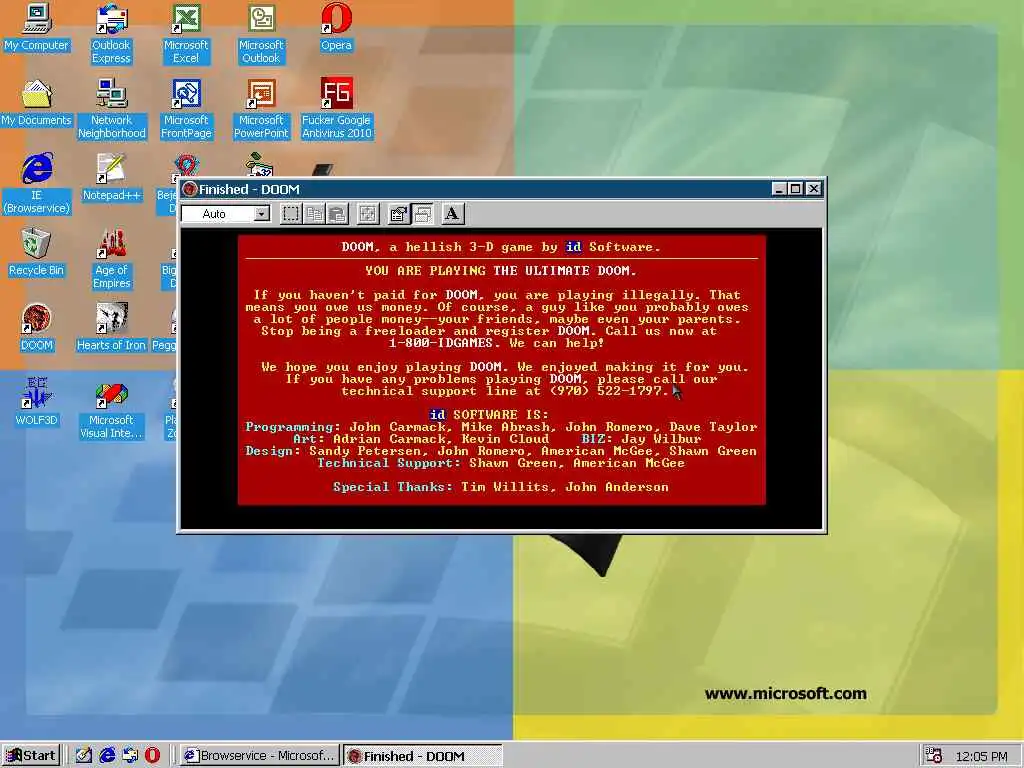This screenshot has height=768, width=1024.
Task: Select Outlook Express desktop shortcut
Action: coord(111,33)
